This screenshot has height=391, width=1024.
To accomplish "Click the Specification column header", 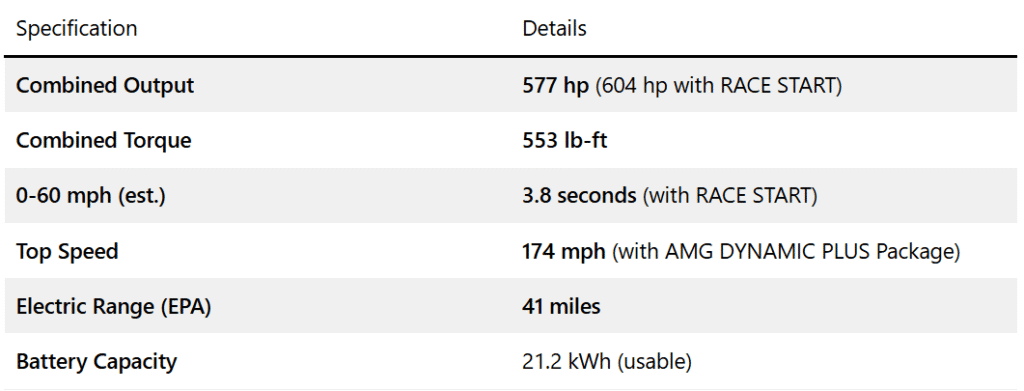I will 76,29.
